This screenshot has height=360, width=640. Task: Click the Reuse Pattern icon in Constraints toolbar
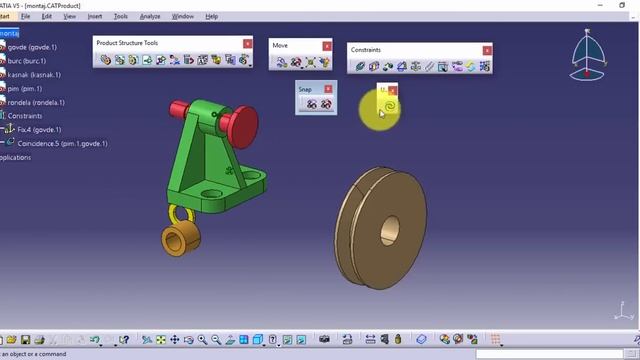pos(484,66)
